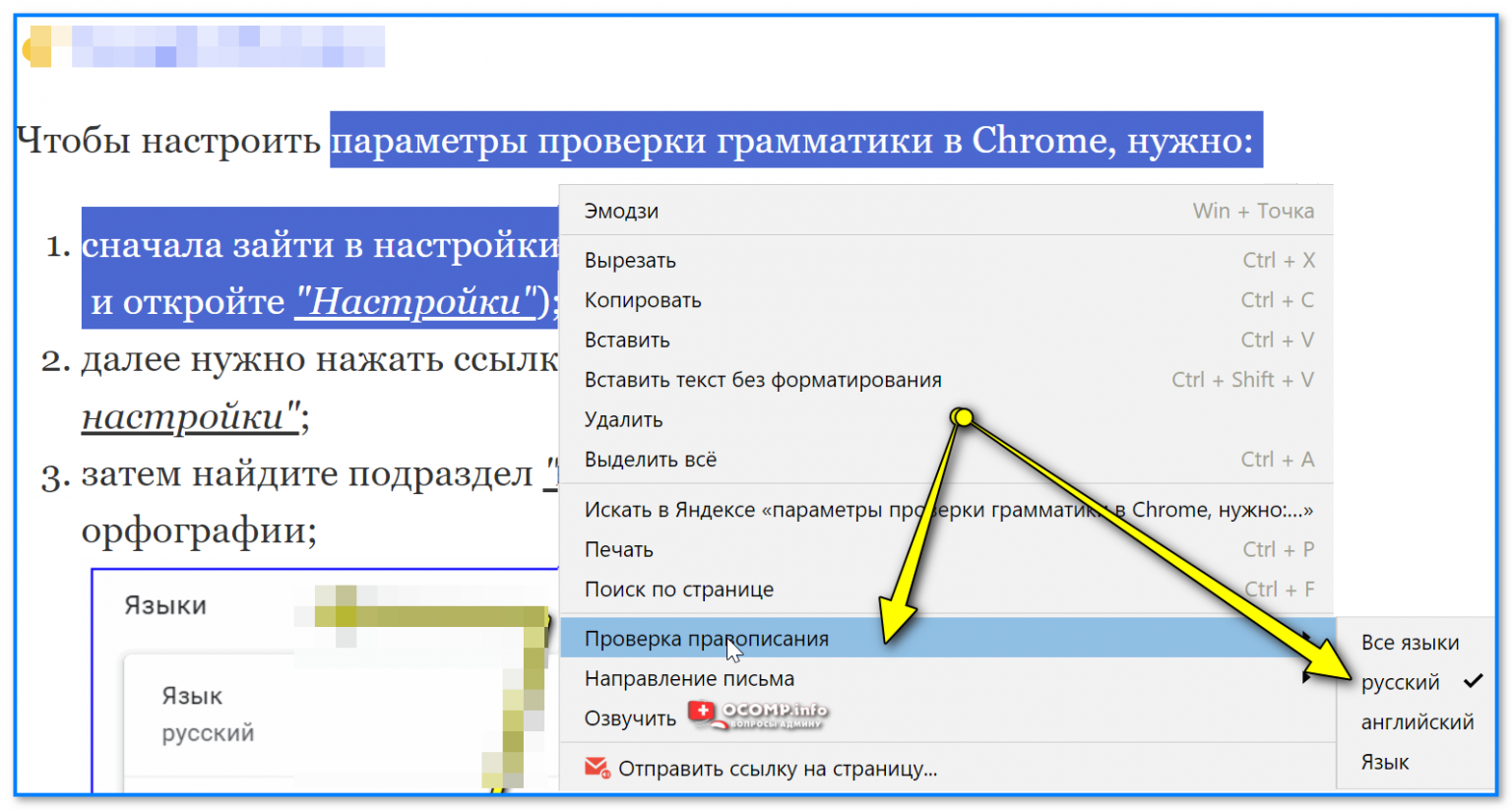Screen dimensions: 1512x810
Task: Click the 'Язык русский' setting row
Action: (x=209, y=714)
